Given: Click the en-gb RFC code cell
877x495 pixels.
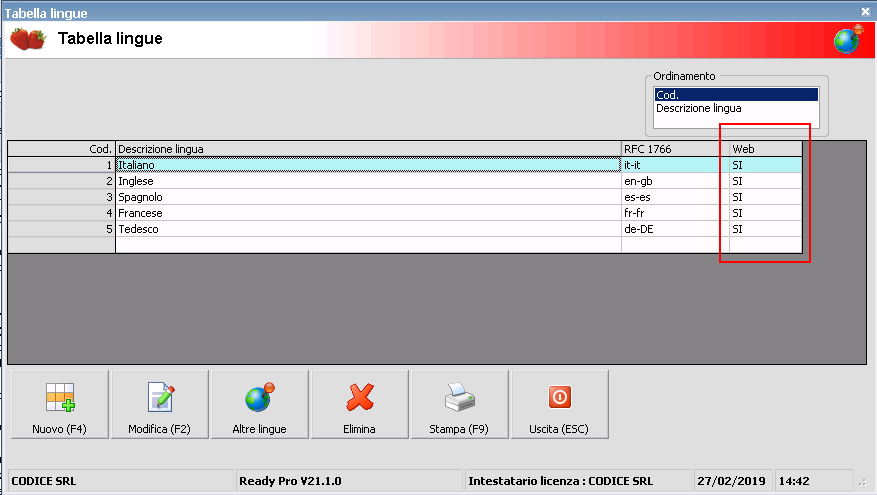Looking at the screenshot, I should coord(675,181).
